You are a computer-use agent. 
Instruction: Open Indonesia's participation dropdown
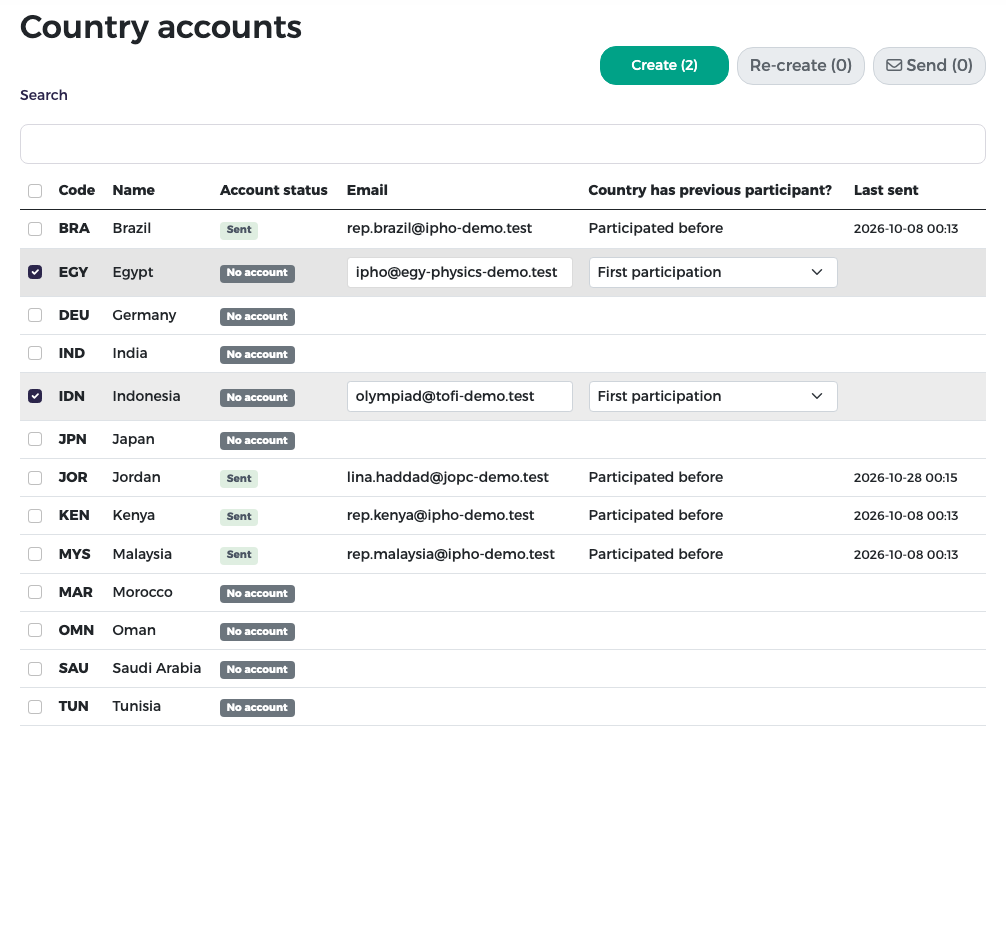pyautogui.click(x=713, y=397)
